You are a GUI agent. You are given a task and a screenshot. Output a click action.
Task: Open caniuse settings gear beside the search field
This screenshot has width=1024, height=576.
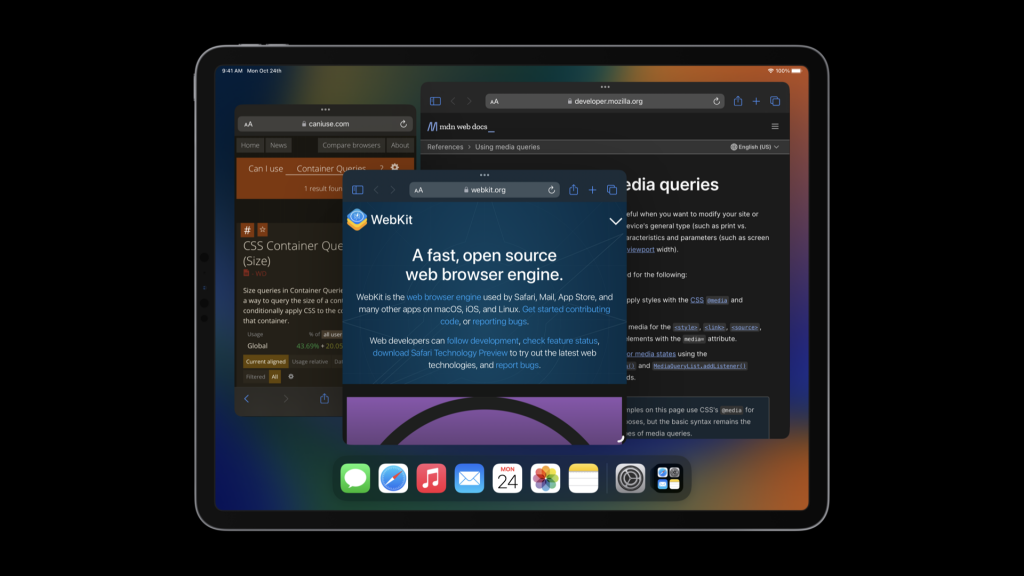(x=394, y=168)
